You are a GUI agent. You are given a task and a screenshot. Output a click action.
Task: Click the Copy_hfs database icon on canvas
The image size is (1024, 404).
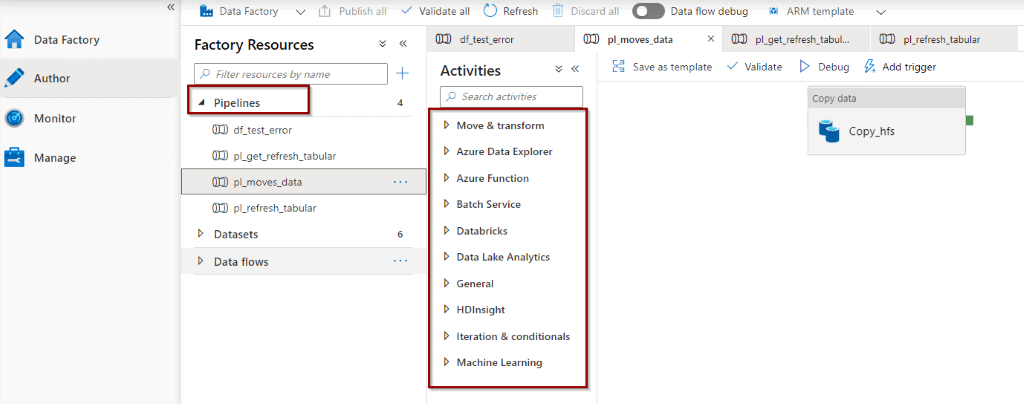(x=829, y=131)
